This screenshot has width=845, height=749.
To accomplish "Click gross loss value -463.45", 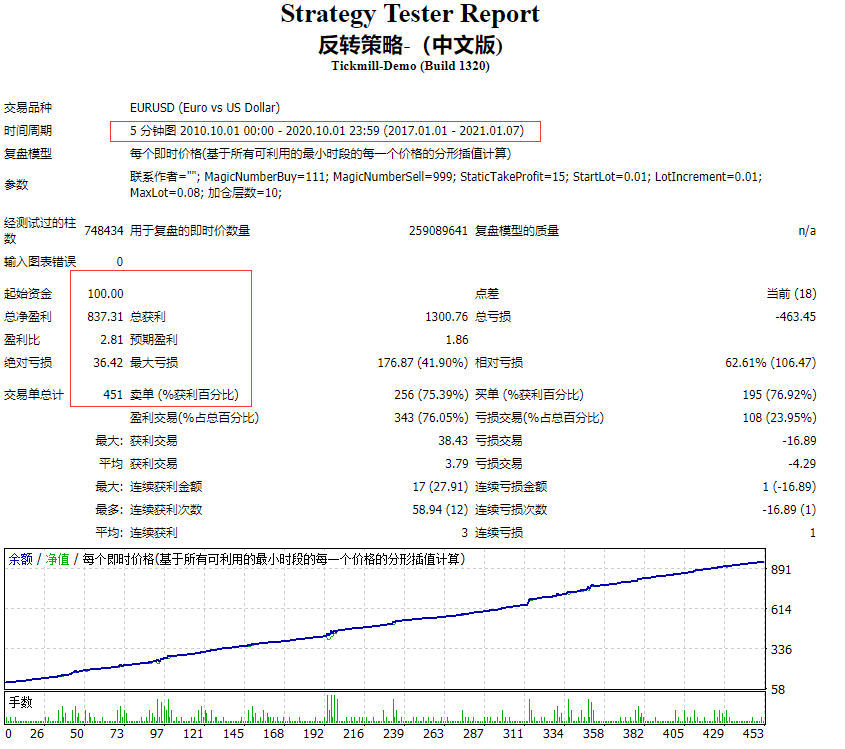I will (x=795, y=317).
